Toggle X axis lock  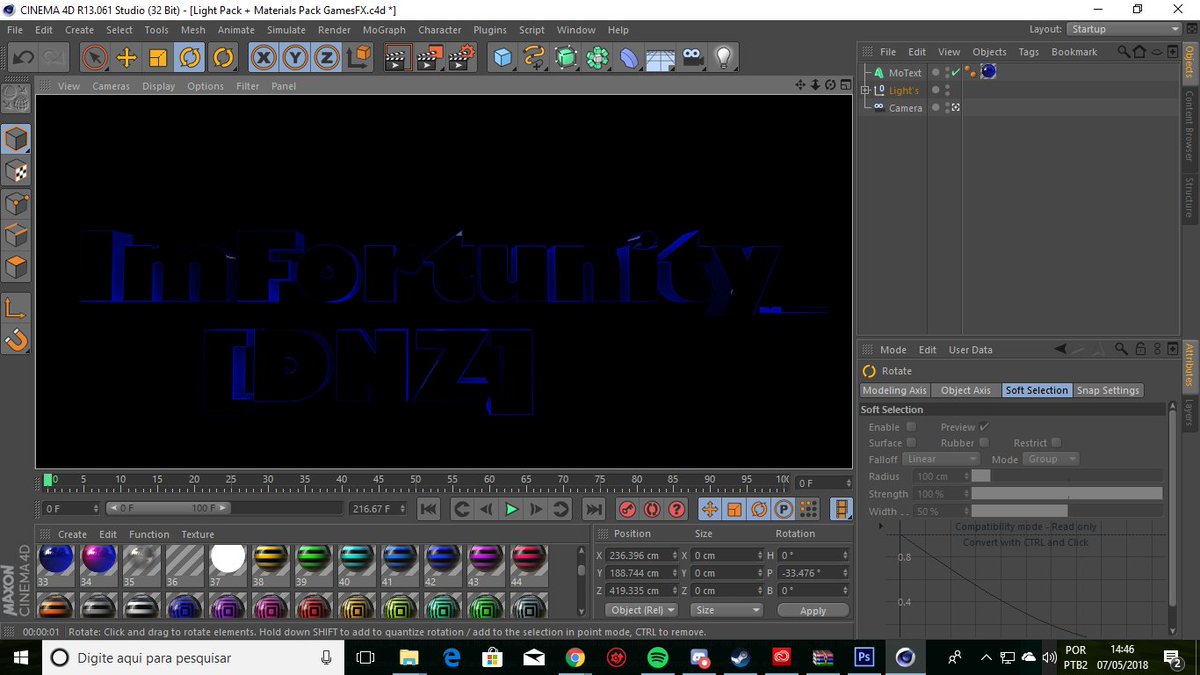pos(264,57)
